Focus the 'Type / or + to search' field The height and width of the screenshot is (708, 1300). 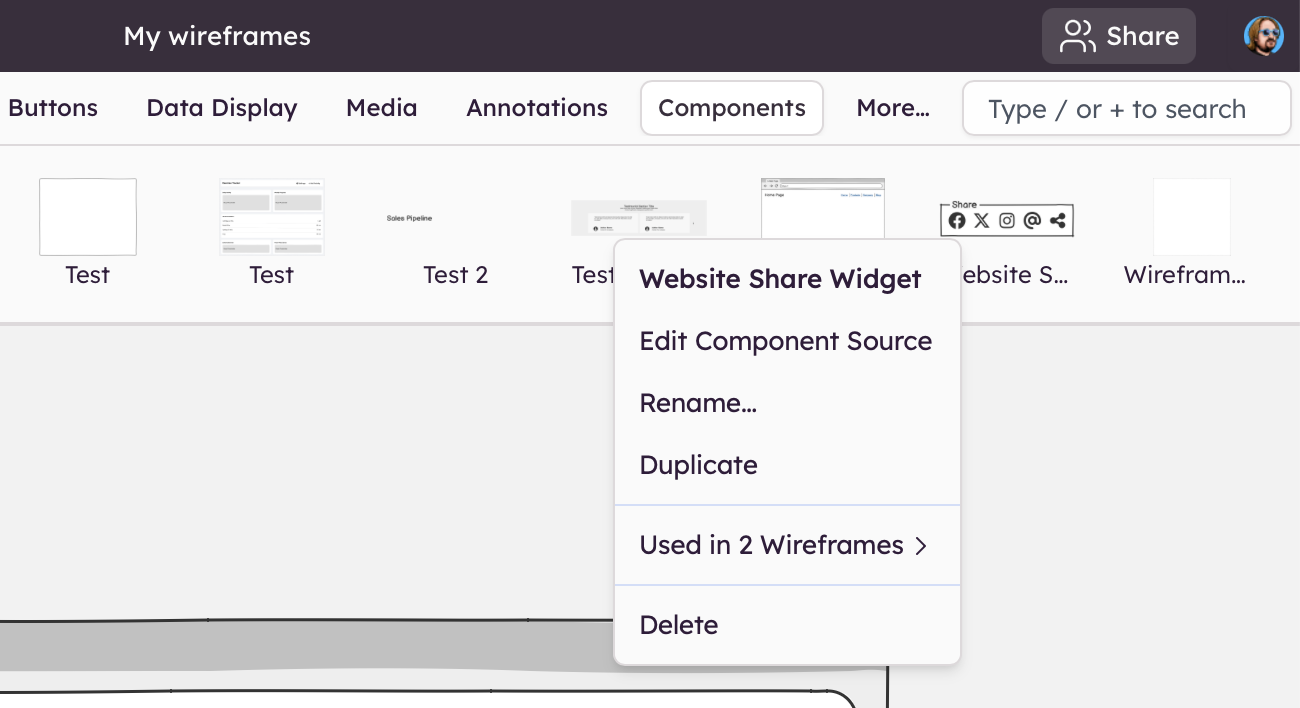pyautogui.click(x=1125, y=109)
